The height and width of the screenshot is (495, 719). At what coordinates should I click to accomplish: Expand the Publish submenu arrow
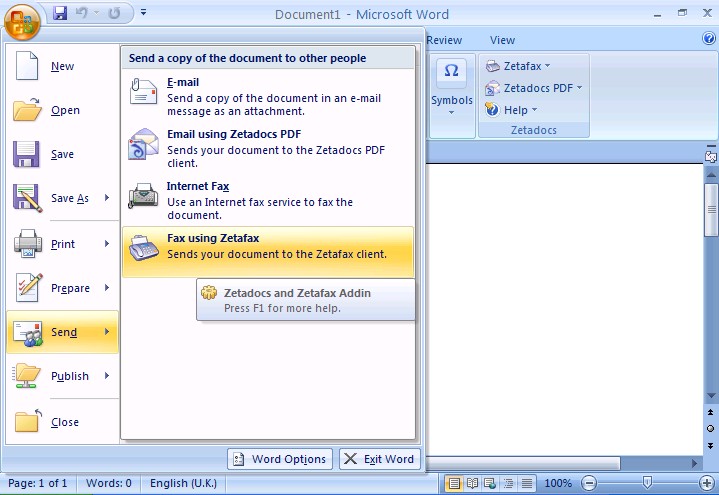pos(107,376)
